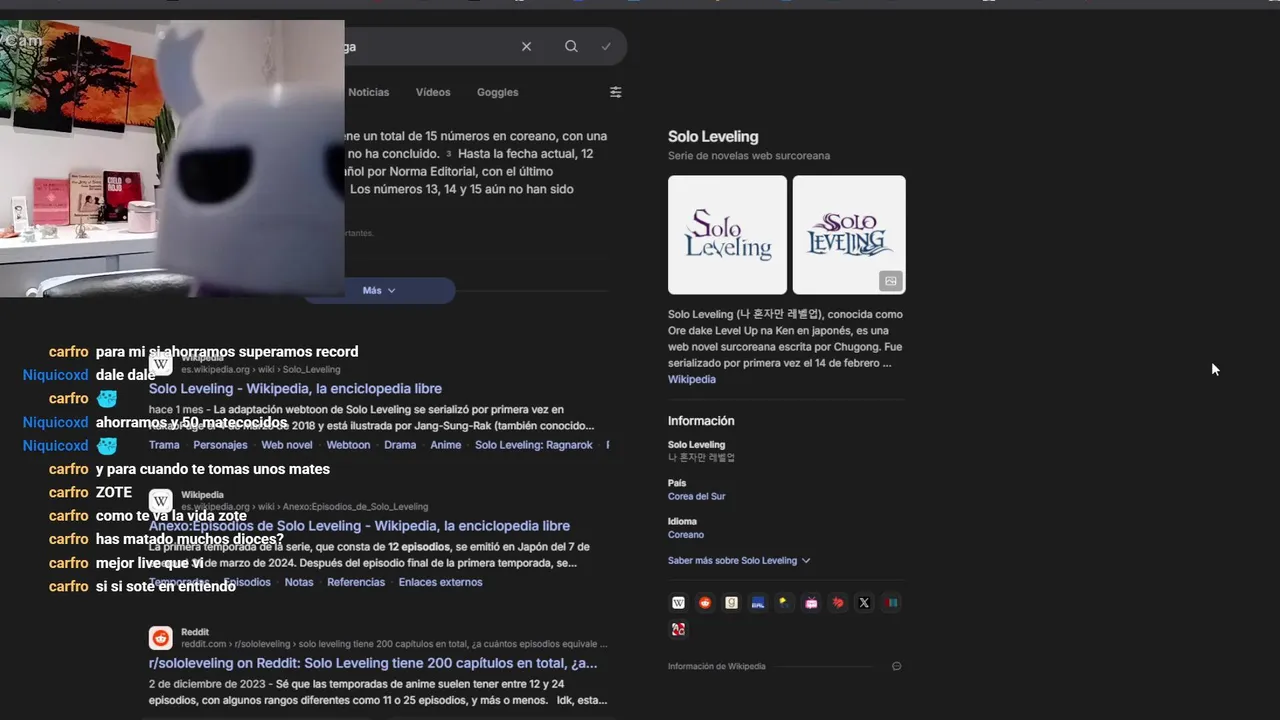Open the red-white icon on second profile row

click(679, 629)
